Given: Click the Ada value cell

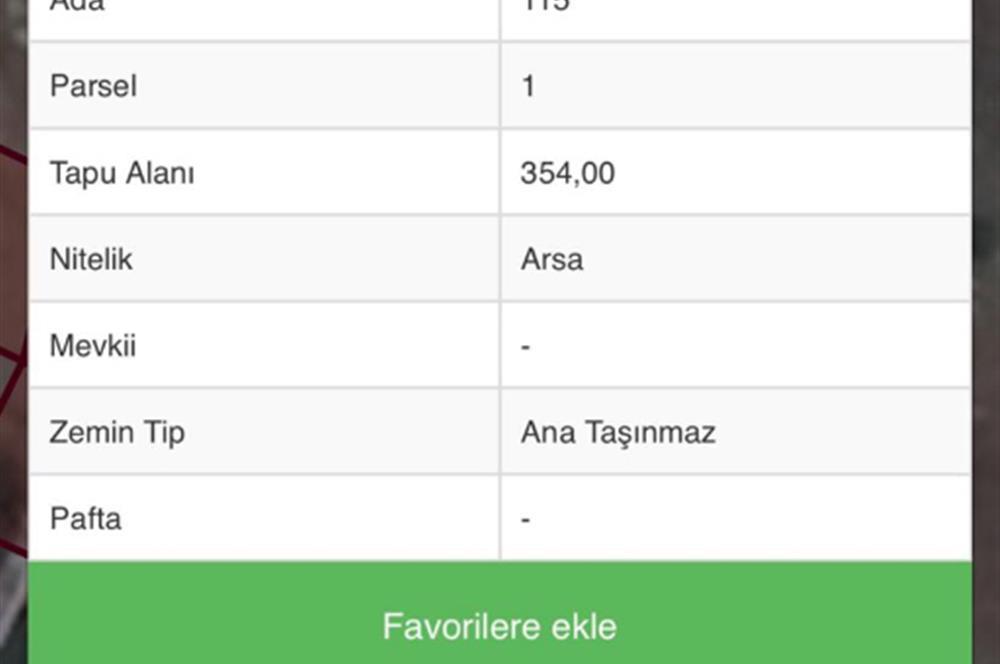Looking at the screenshot, I should point(530,8).
